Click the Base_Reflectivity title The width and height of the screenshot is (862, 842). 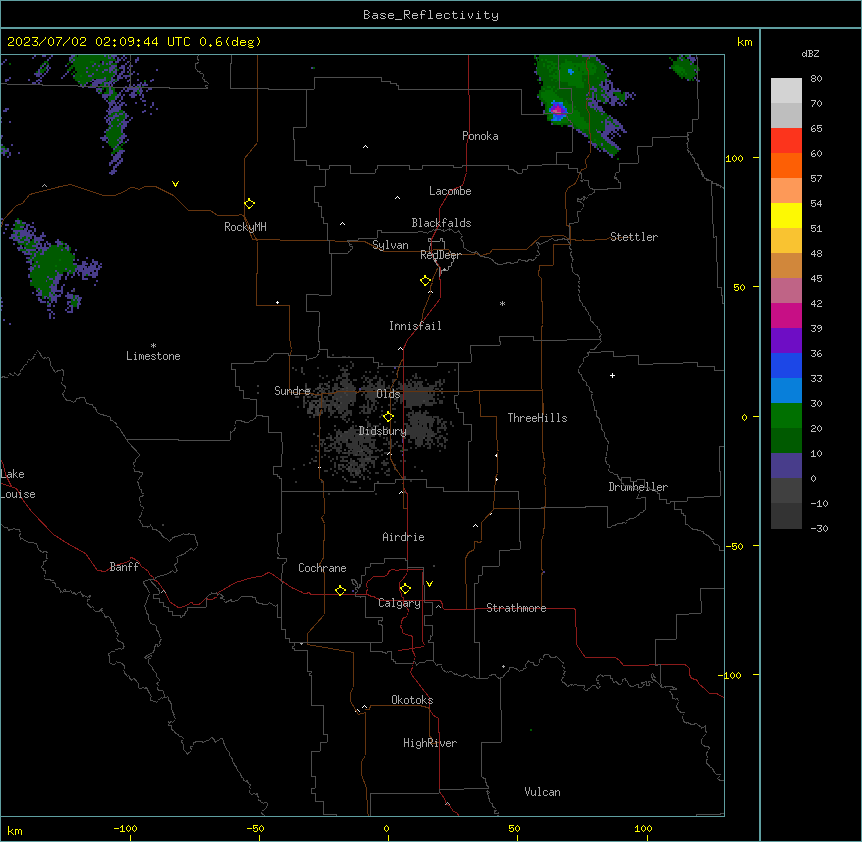[431, 15]
